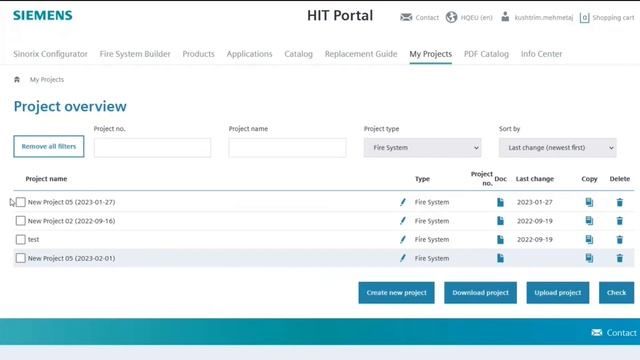
Task: Click envelope icon in footer Contact
Action: point(597,333)
